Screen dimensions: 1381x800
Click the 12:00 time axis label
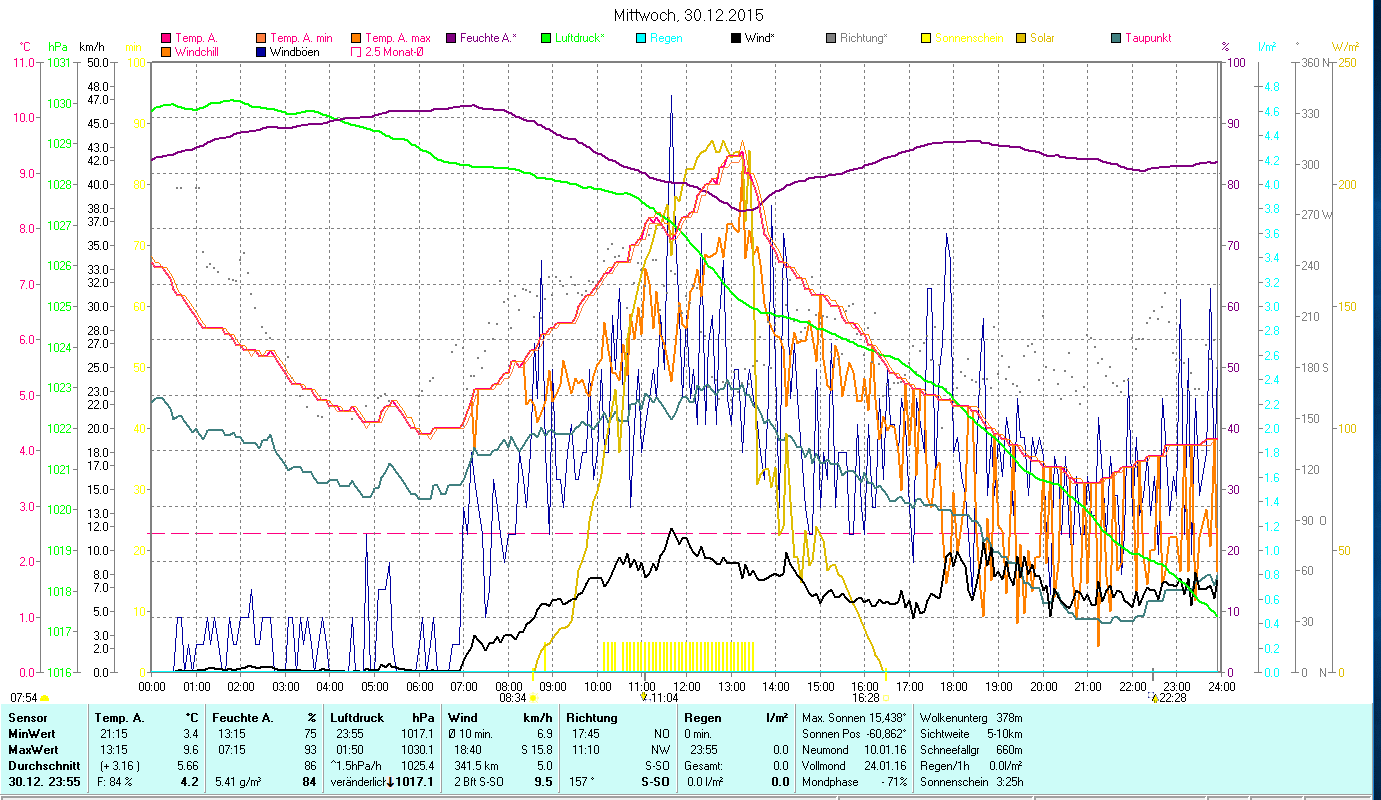687,687
